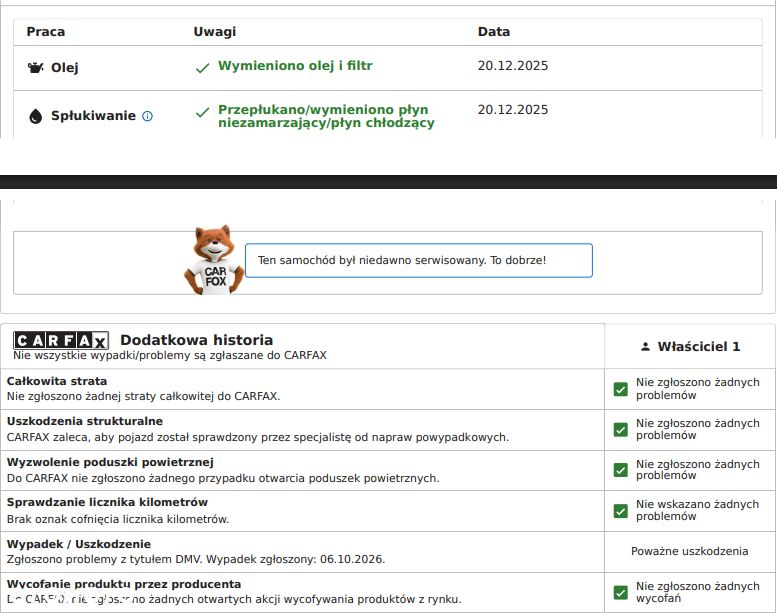Click the checkmark beside Przepłukano/wymieniono płyn
This screenshot has width=777, height=613.
(x=202, y=112)
